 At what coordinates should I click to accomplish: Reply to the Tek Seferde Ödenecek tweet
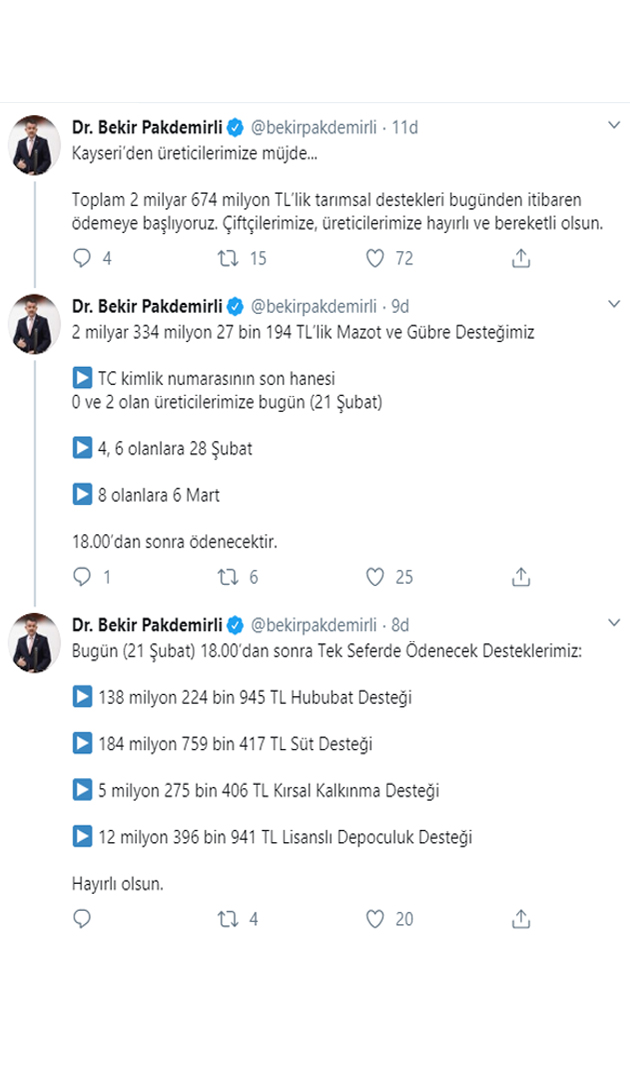click(x=83, y=919)
